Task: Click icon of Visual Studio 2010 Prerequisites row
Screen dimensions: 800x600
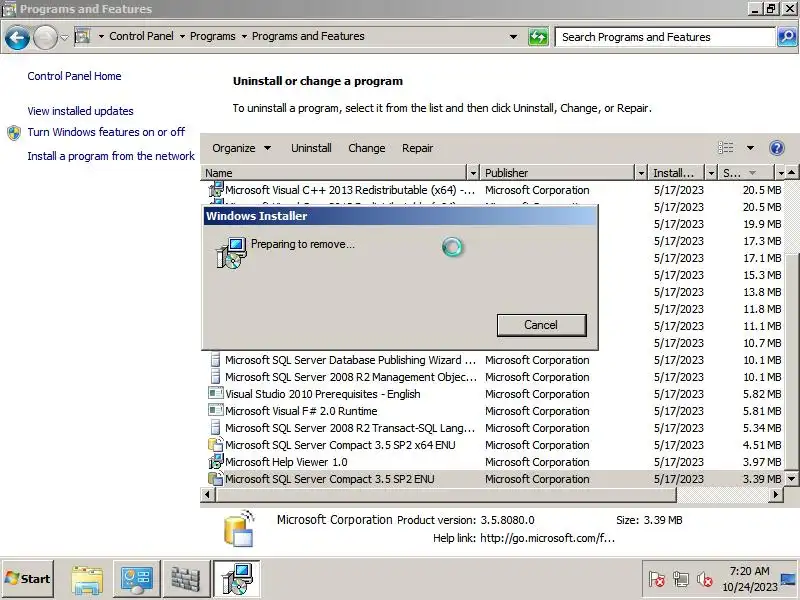Action: (x=216, y=393)
